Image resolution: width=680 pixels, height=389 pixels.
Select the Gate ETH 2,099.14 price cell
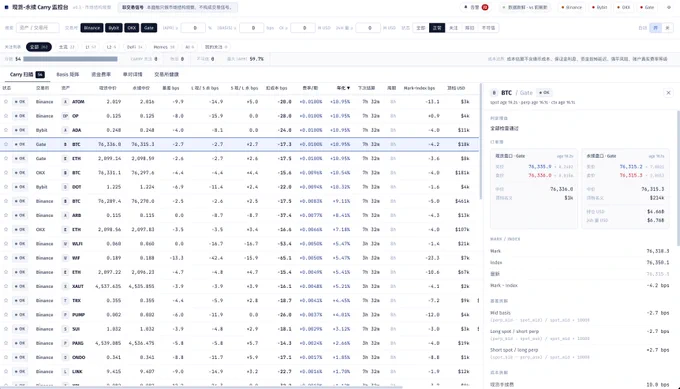[x=110, y=159]
